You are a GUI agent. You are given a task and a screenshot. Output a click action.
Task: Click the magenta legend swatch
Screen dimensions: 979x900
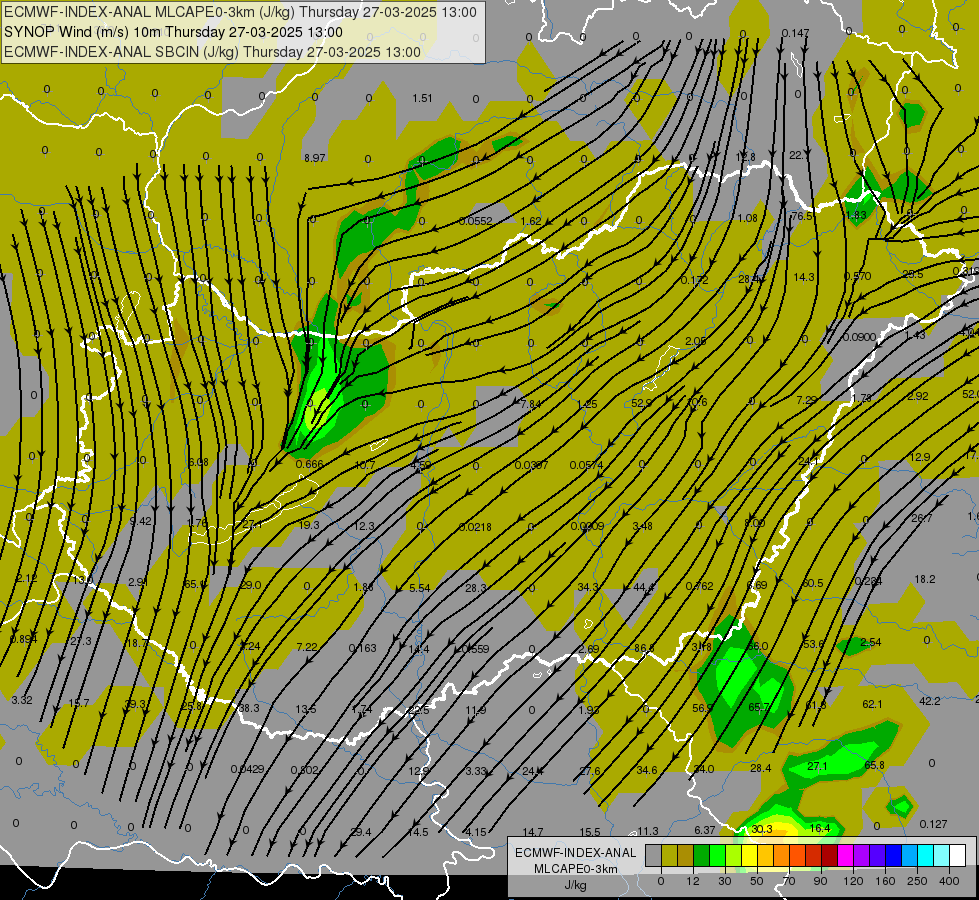845,855
